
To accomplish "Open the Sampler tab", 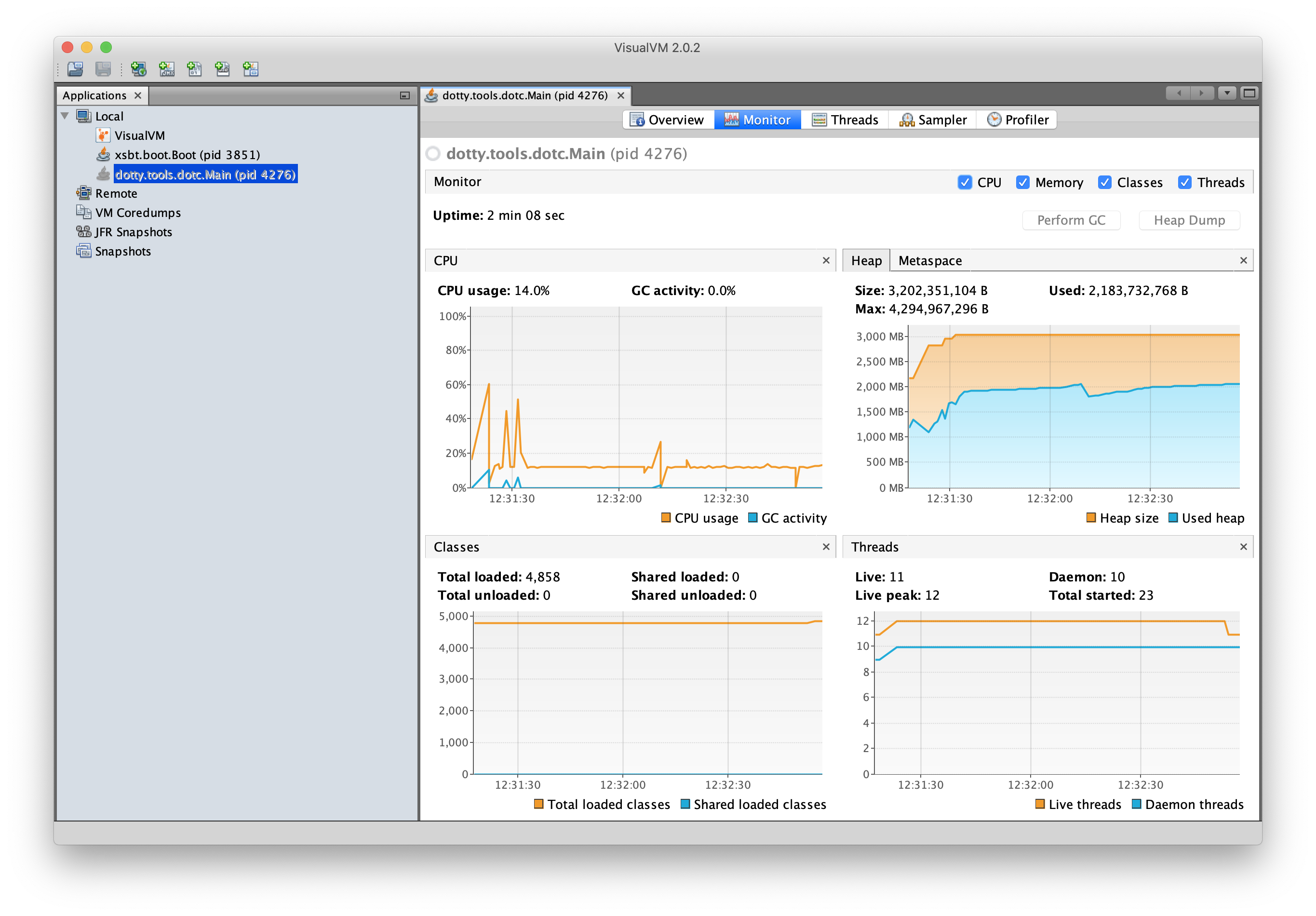I will click(x=933, y=120).
